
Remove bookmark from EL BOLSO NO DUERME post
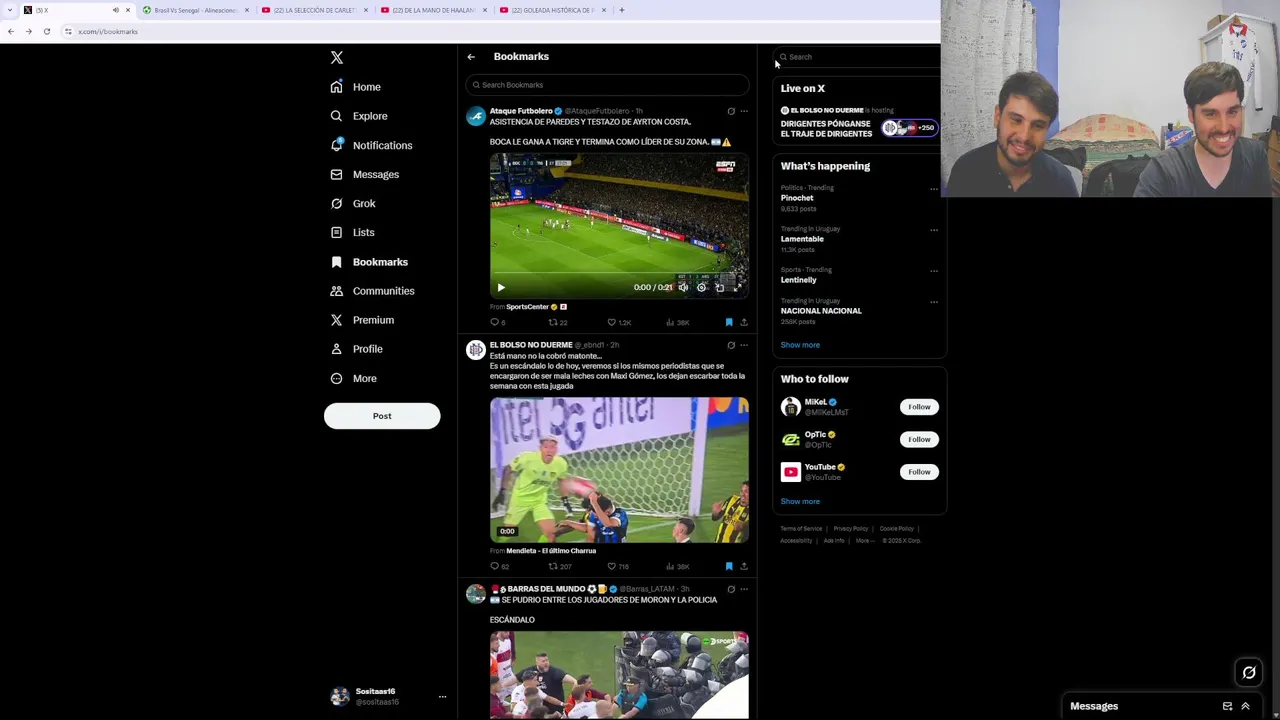[729, 567]
